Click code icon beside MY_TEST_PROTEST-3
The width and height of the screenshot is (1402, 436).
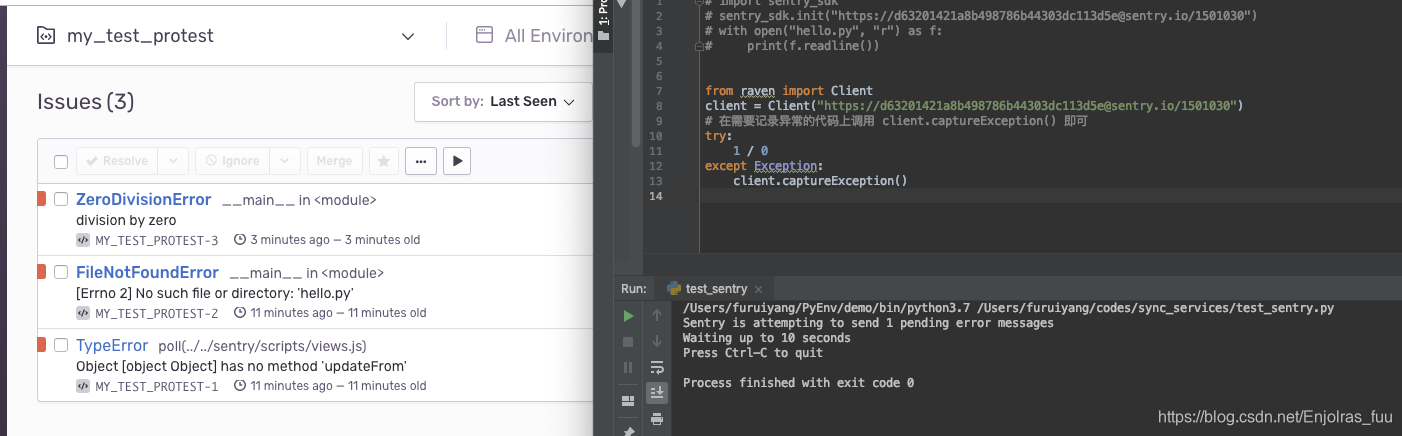coord(83,240)
